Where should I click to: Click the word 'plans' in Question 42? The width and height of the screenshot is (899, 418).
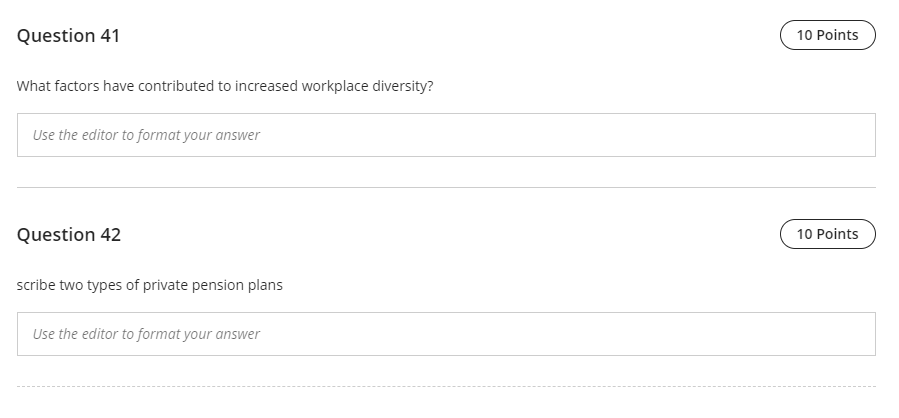pyautogui.click(x=267, y=285)
